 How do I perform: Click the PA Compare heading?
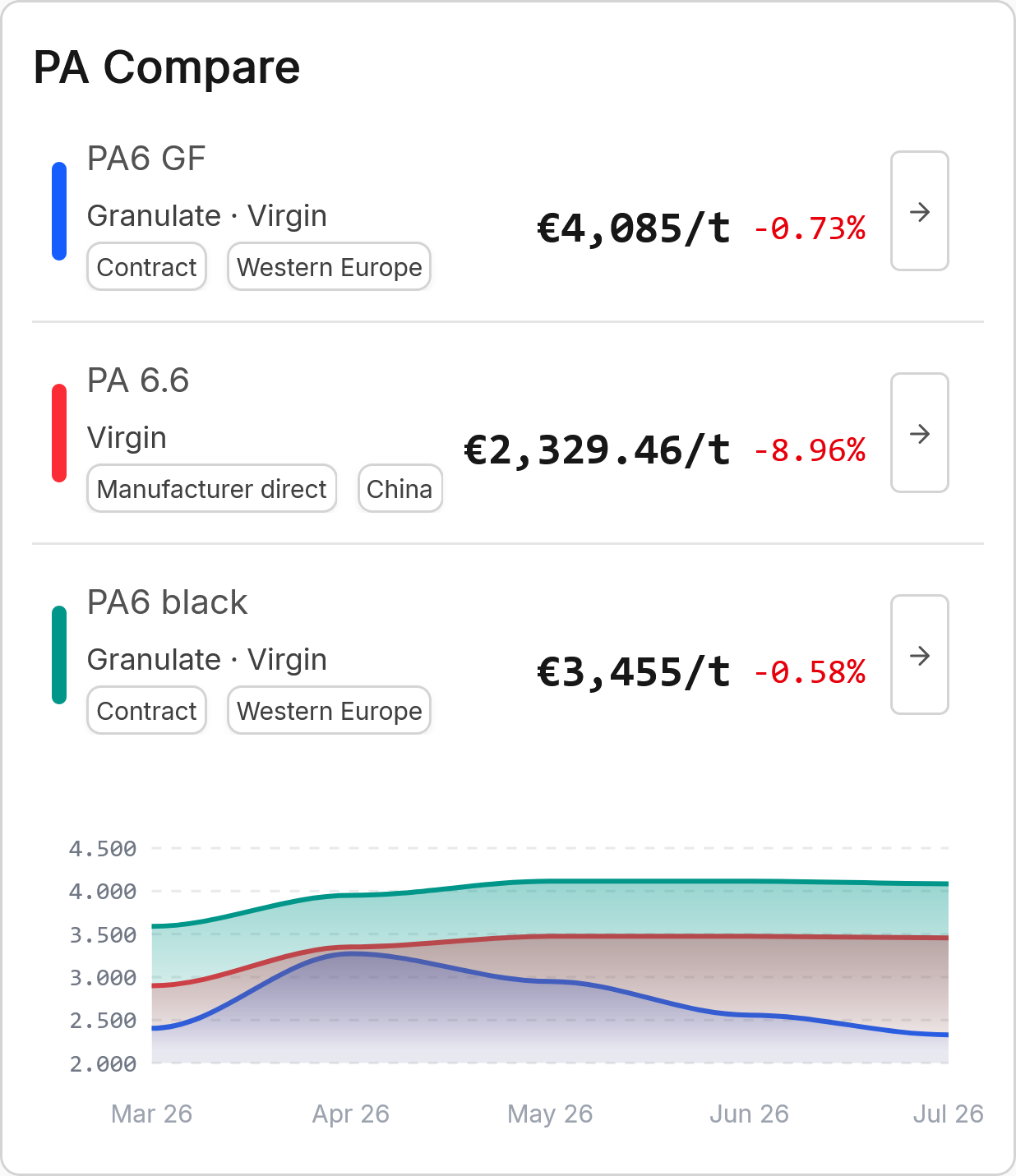point(167,67)
